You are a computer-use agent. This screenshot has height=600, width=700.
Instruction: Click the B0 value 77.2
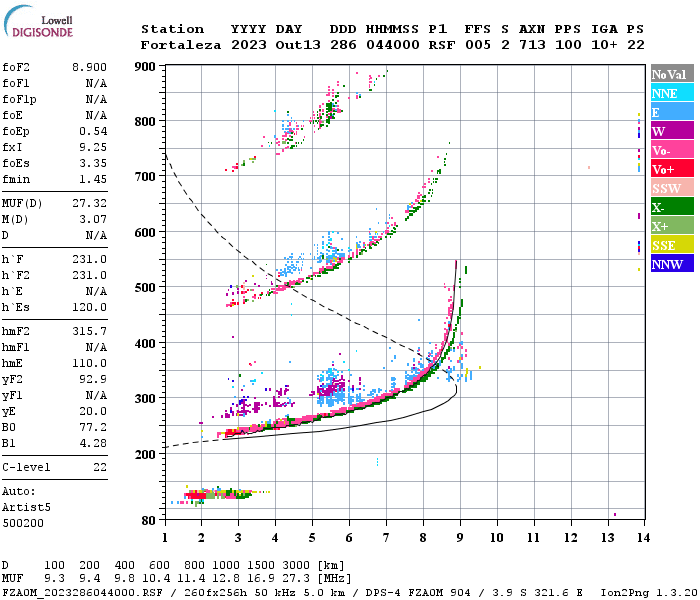(93, 427)
